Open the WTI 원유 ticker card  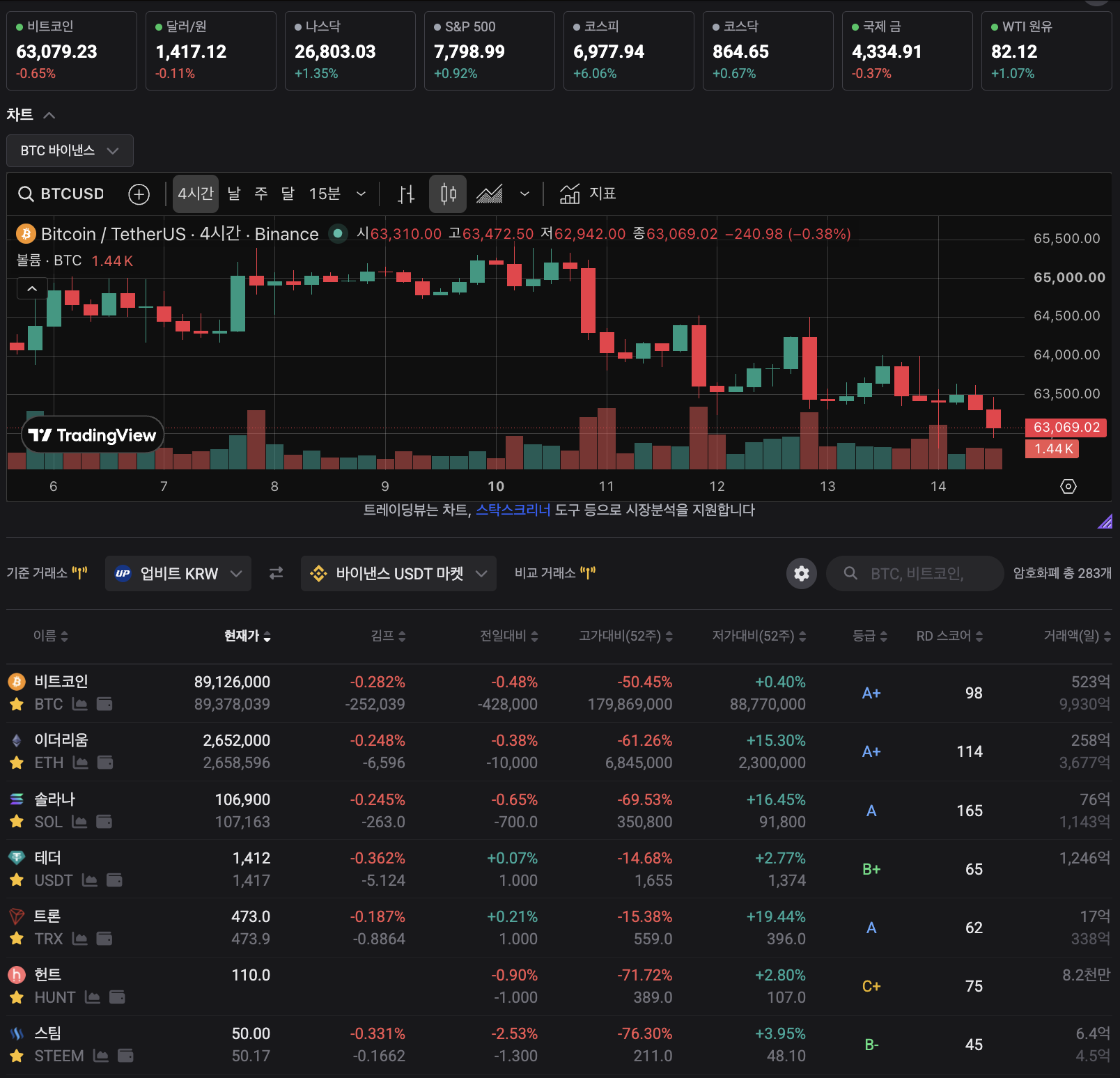[1047, 51]
